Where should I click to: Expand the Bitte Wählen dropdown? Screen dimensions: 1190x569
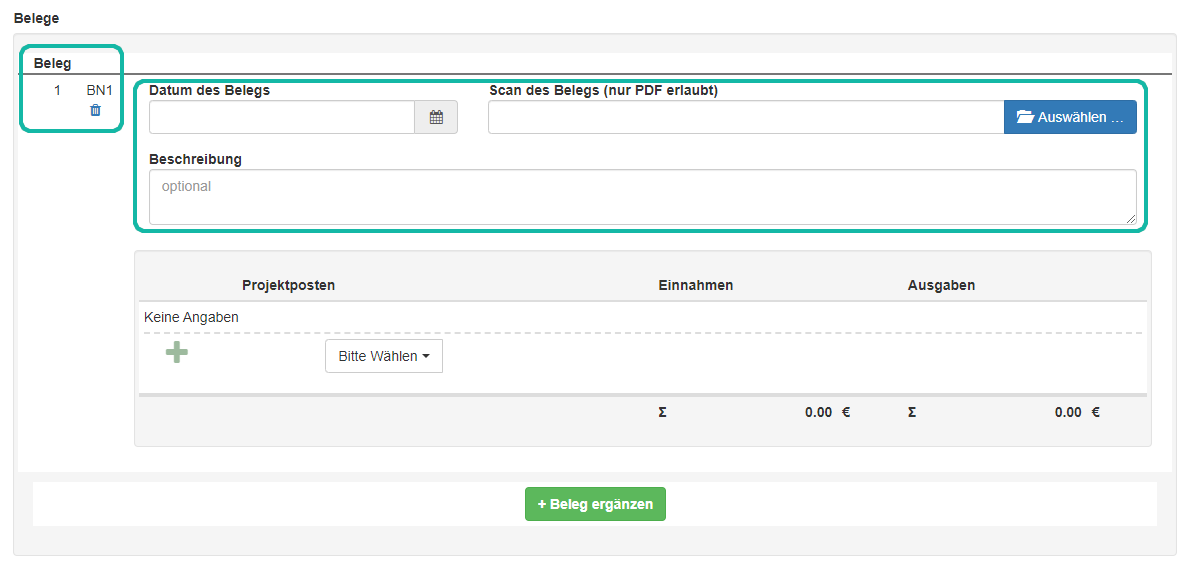(384, 356)
